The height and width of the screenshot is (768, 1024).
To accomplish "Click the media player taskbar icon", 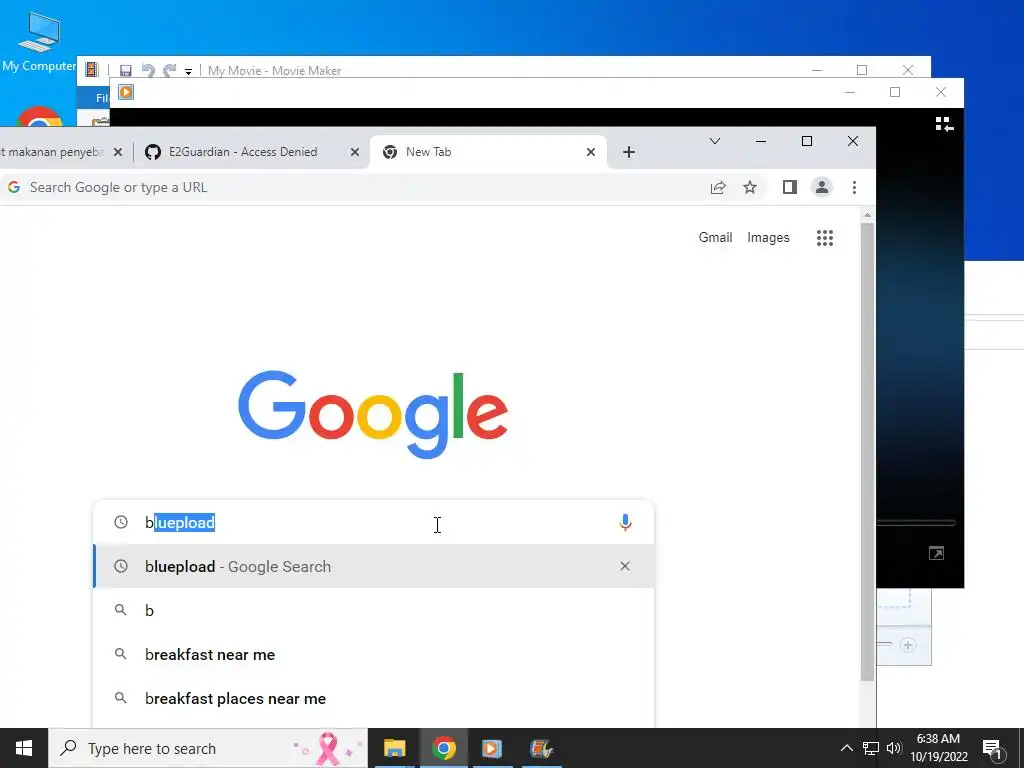I will 492,748.
